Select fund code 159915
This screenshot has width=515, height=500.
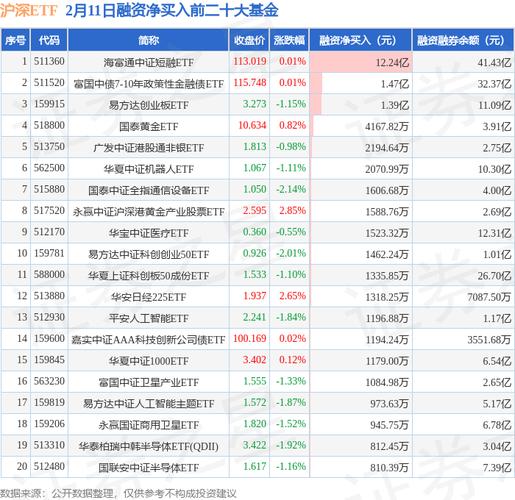coord(49,104)
